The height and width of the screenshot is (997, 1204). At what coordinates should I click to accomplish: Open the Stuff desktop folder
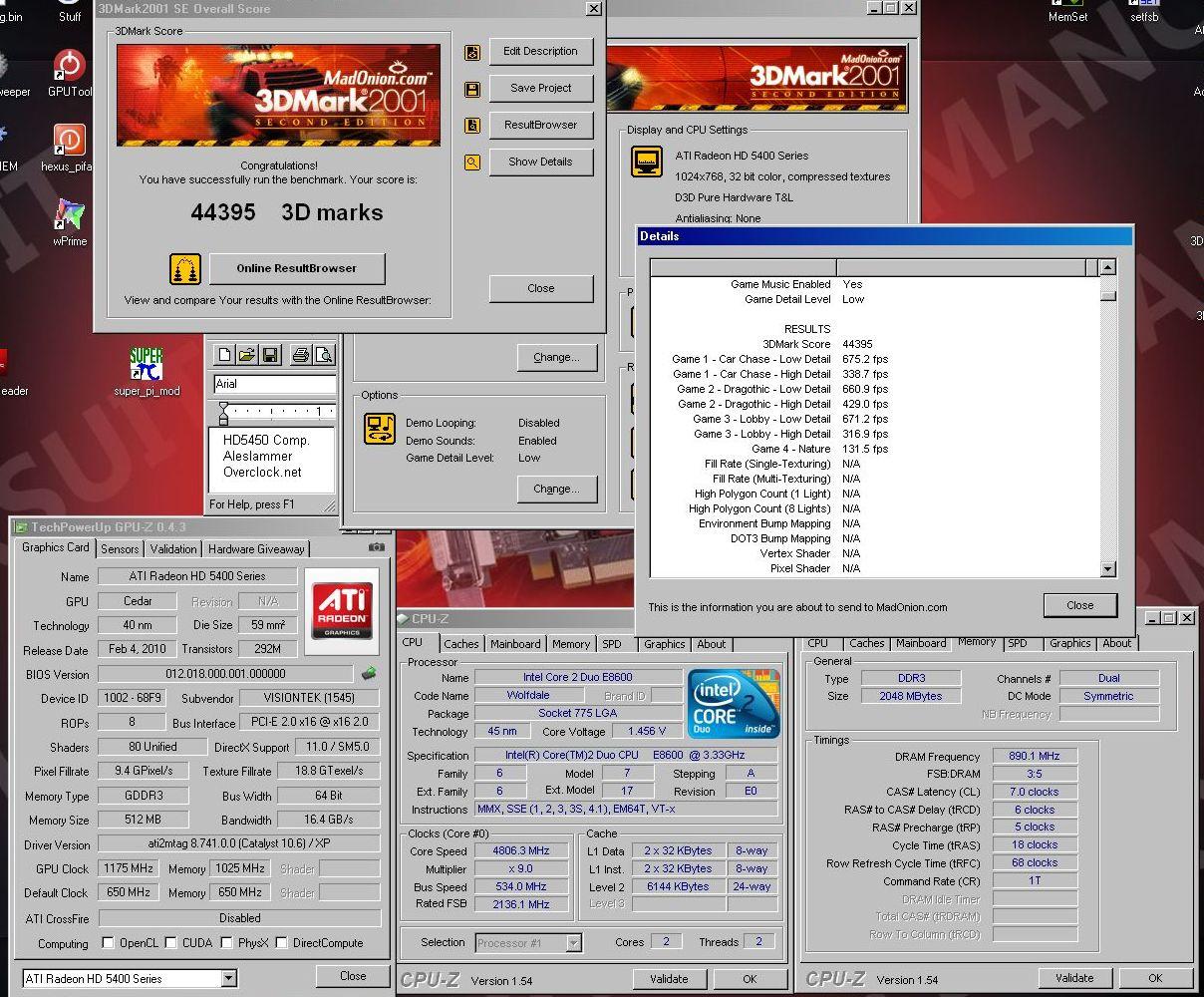pos(70,12)
